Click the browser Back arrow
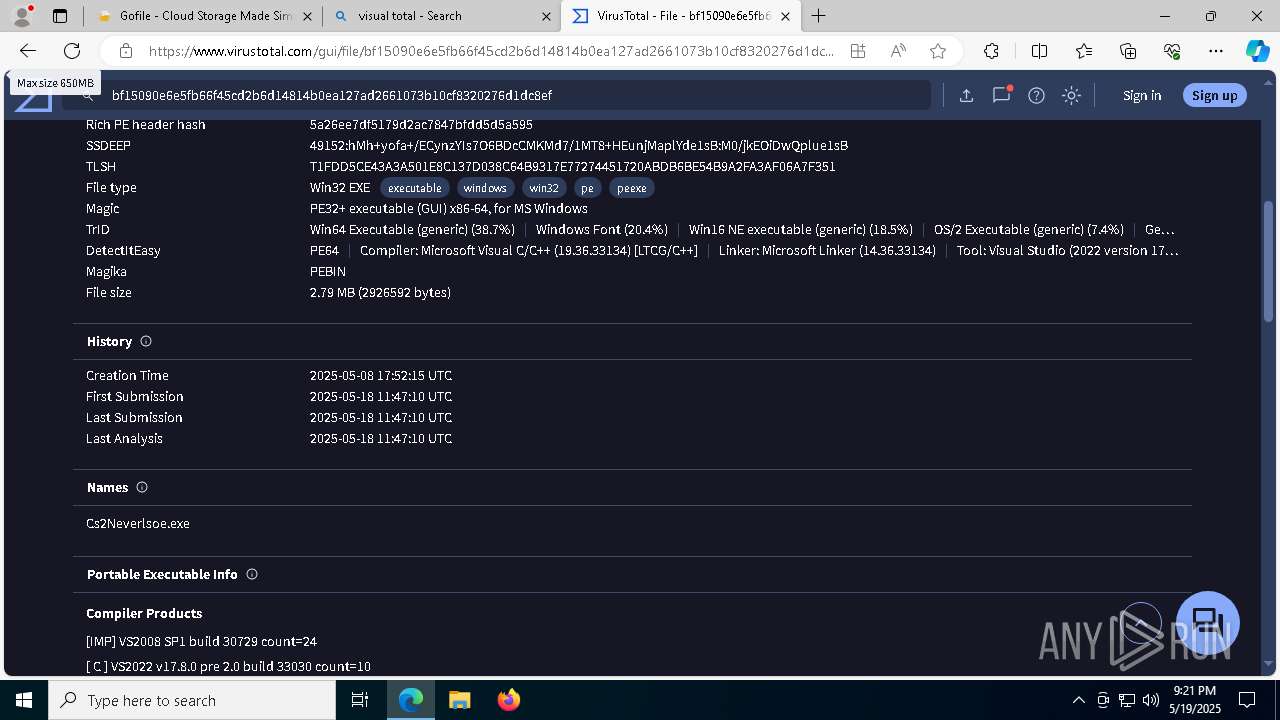1280x720 pixels. tap(28, 51)
